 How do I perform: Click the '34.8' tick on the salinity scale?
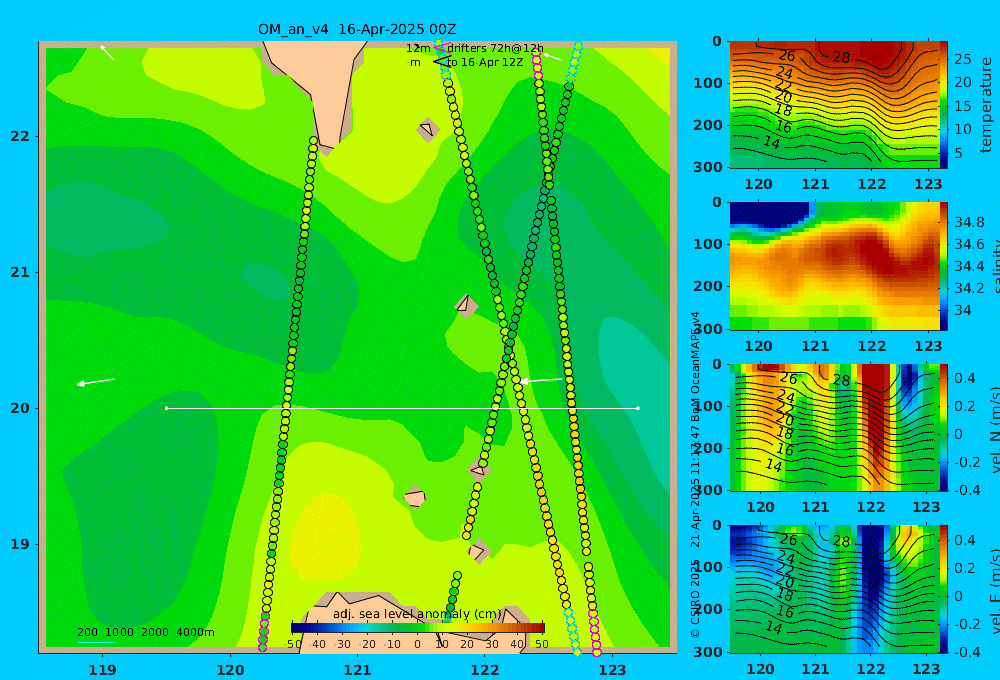(x=969, y=222)
